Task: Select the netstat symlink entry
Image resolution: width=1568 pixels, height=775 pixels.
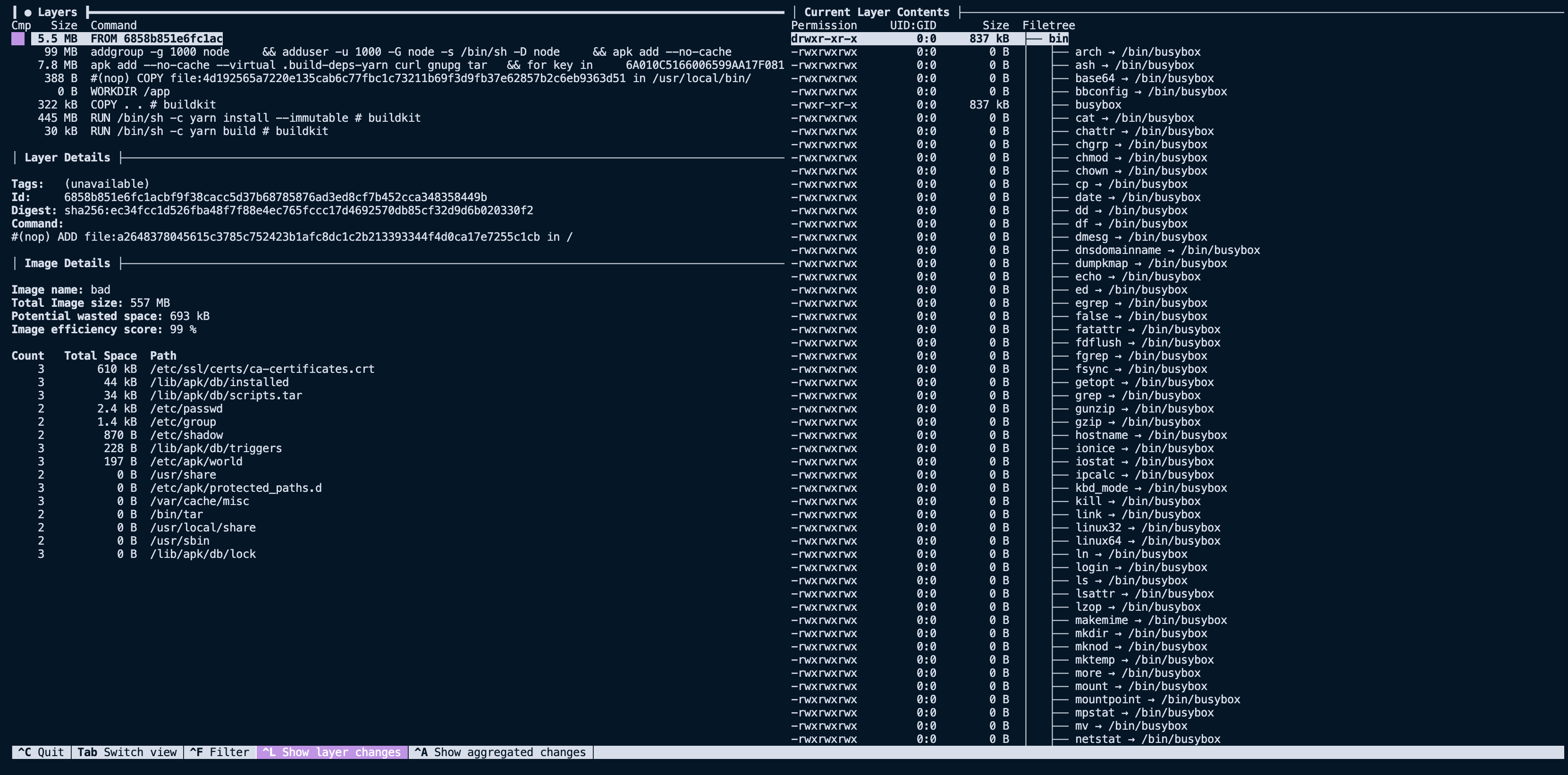Action: 1147,739
